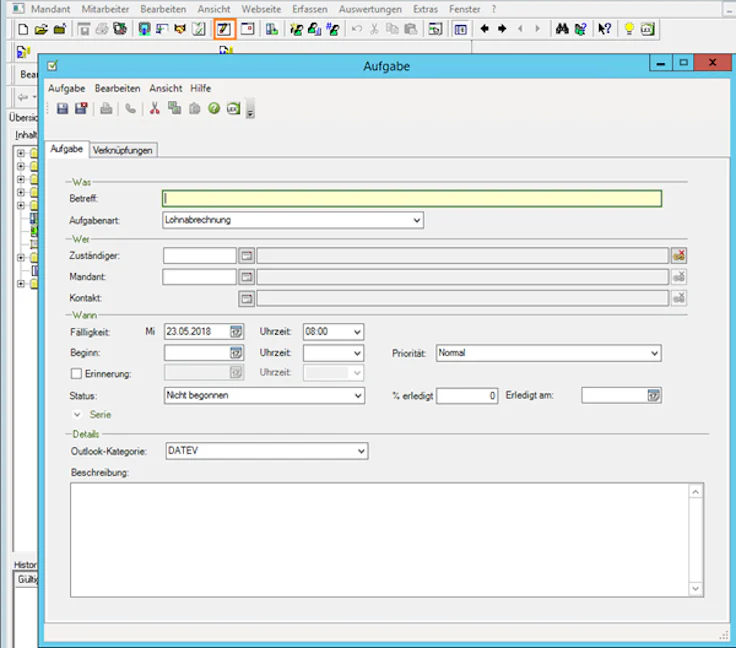
Task: Click the new blank document icon in main toolbar
Action: click(23, 29)
